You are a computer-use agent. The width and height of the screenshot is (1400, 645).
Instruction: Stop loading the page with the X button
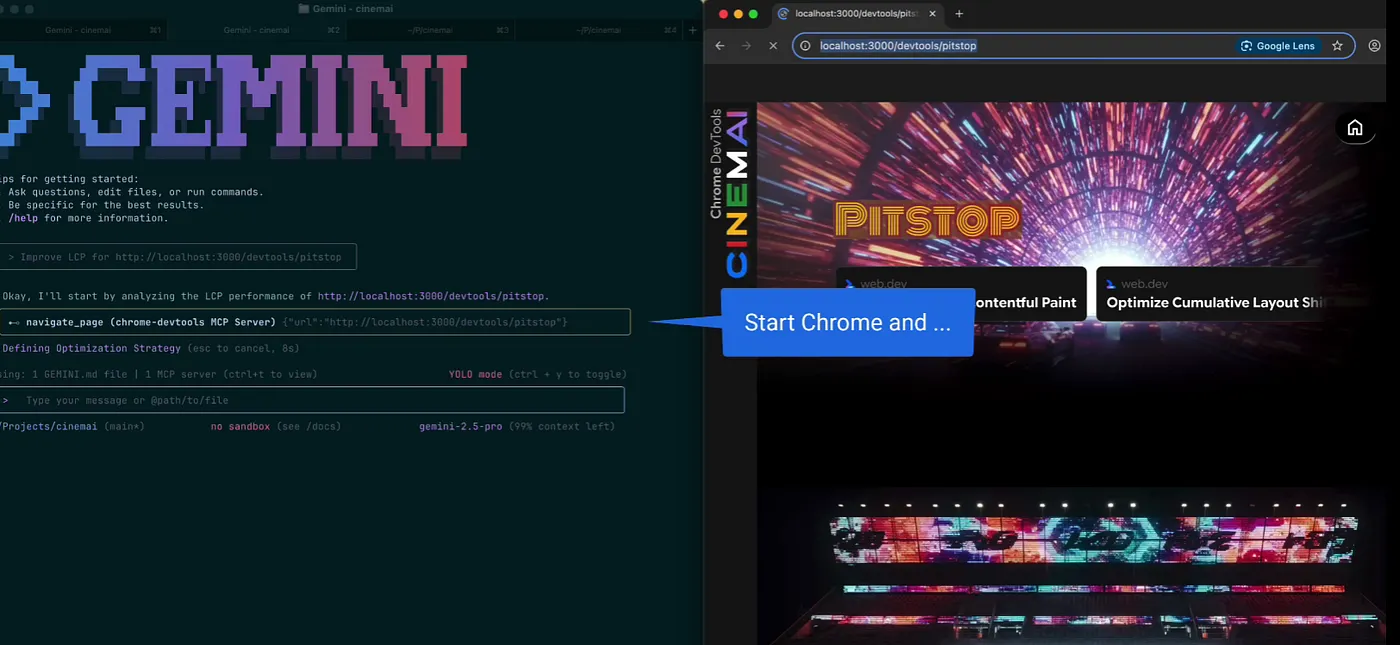(x=773, y=46)
